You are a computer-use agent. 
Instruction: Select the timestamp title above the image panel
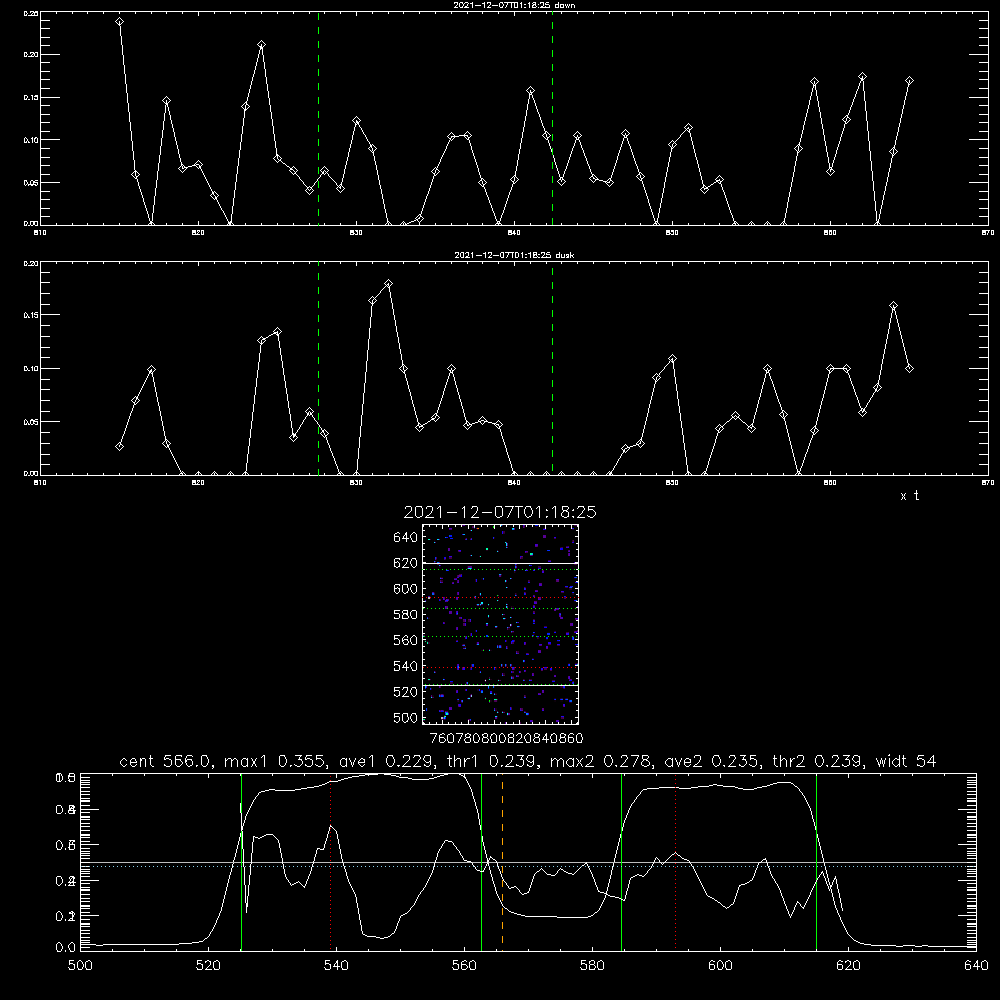[x=500, y=512]
